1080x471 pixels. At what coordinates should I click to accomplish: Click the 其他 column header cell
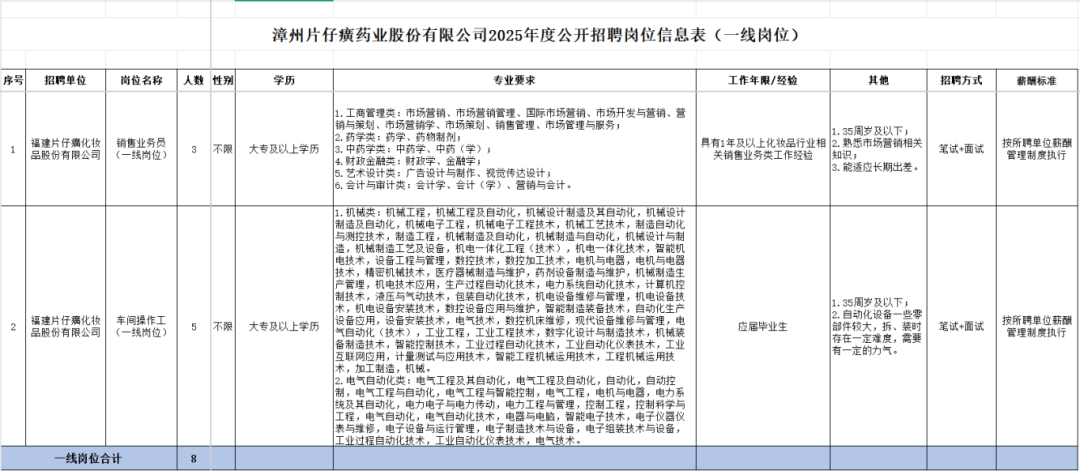point(877,79)
